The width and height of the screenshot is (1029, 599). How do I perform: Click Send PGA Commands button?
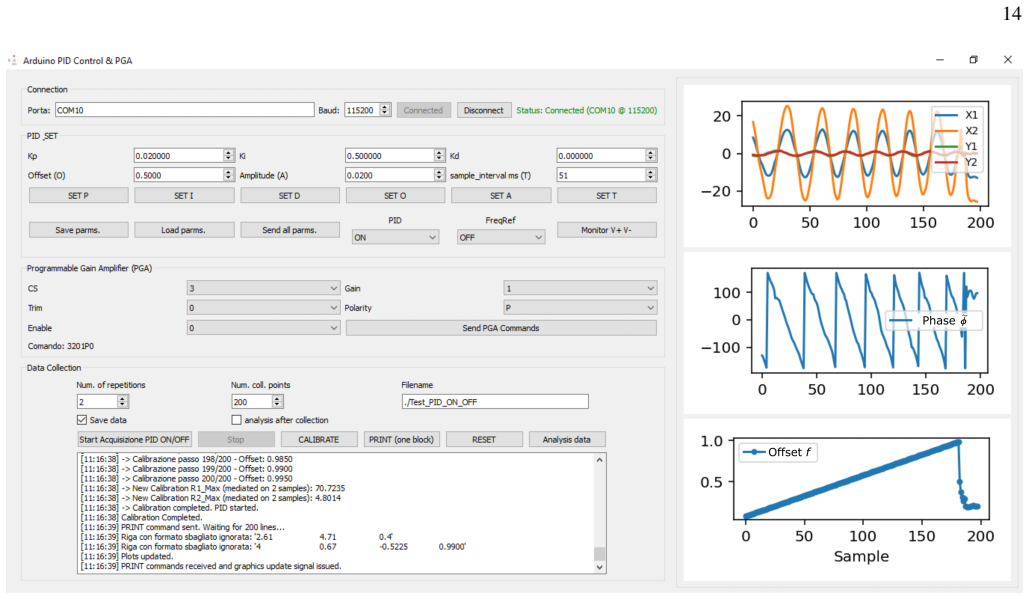[x=501, y=328]
